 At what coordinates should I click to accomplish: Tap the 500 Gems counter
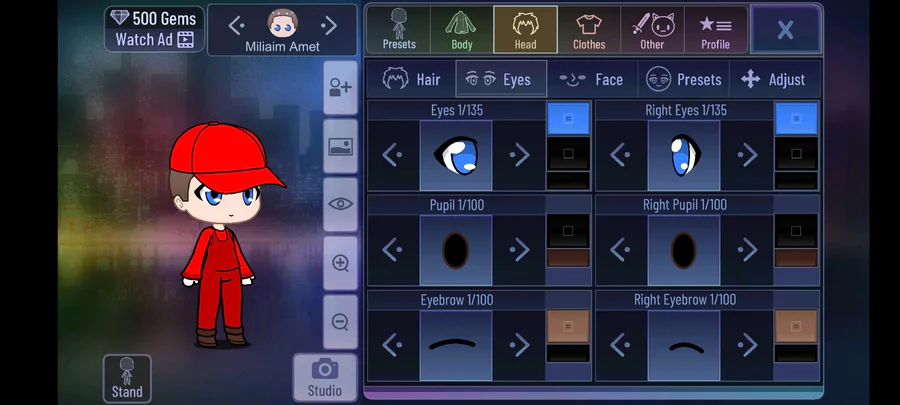point(154,18)
